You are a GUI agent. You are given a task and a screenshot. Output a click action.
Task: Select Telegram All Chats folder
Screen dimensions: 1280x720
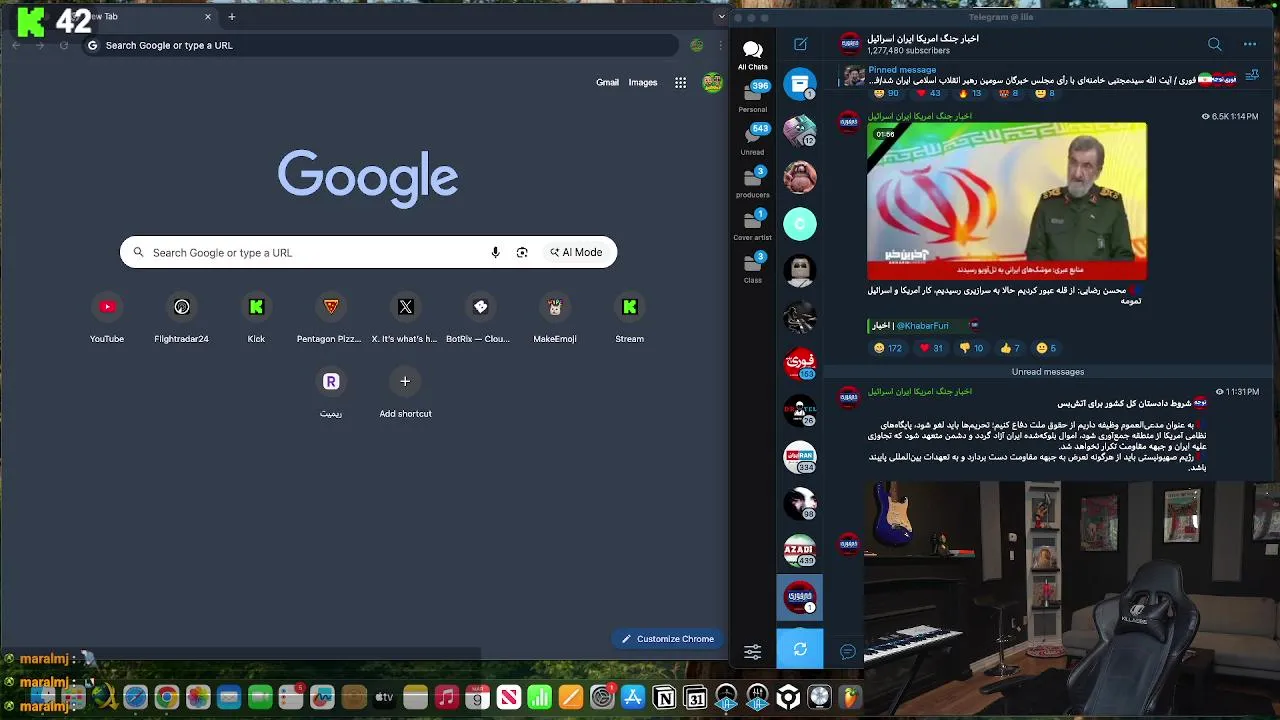coord(753,56)
